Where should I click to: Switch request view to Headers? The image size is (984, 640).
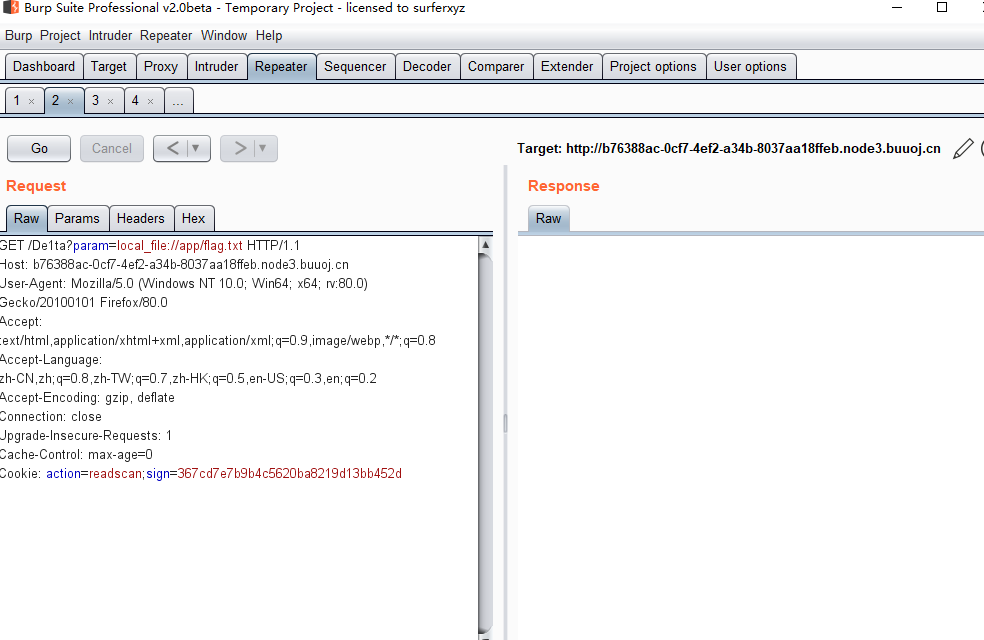click(141, 218)
